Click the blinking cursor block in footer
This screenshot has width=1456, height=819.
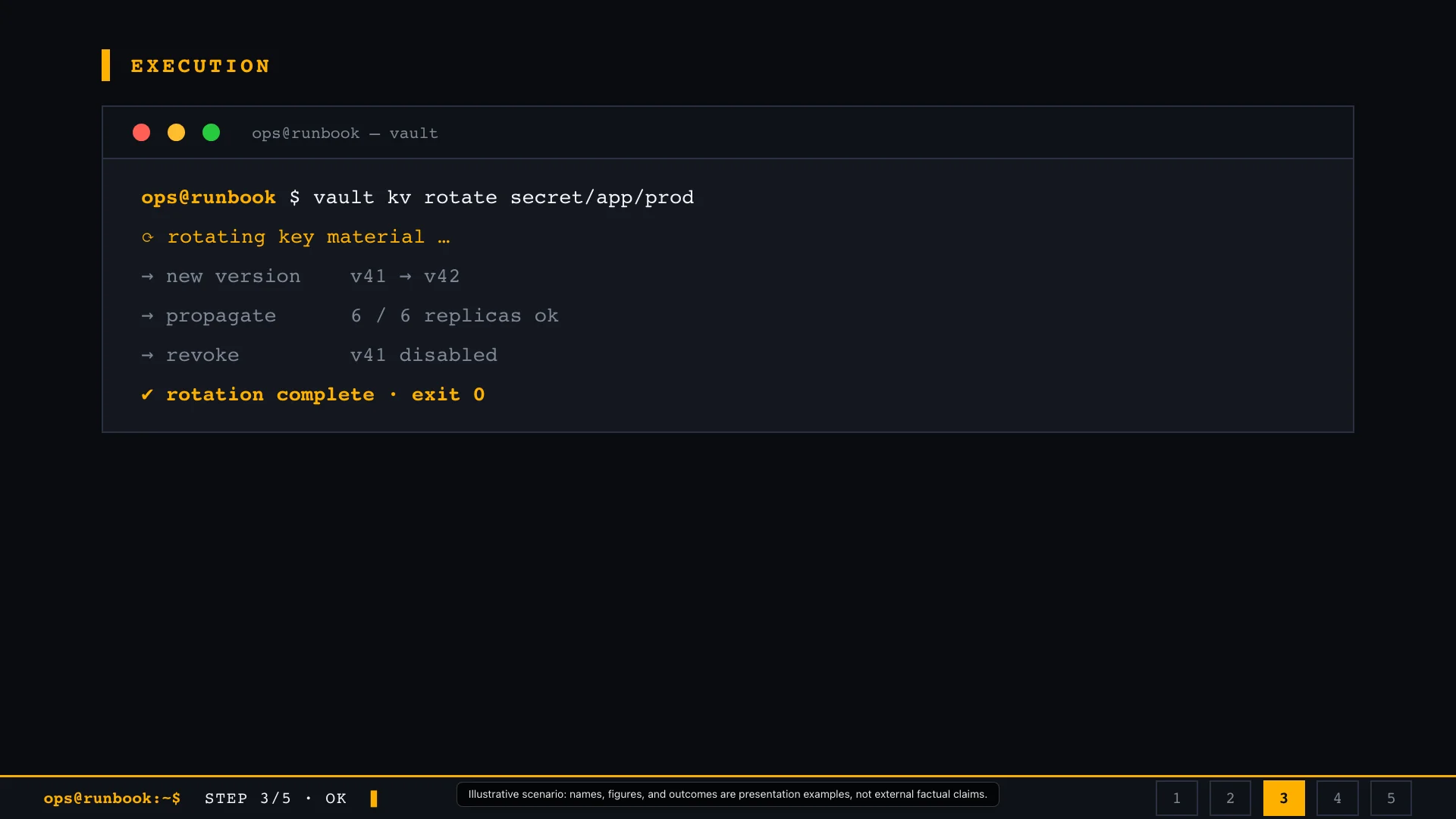(374, 799)
